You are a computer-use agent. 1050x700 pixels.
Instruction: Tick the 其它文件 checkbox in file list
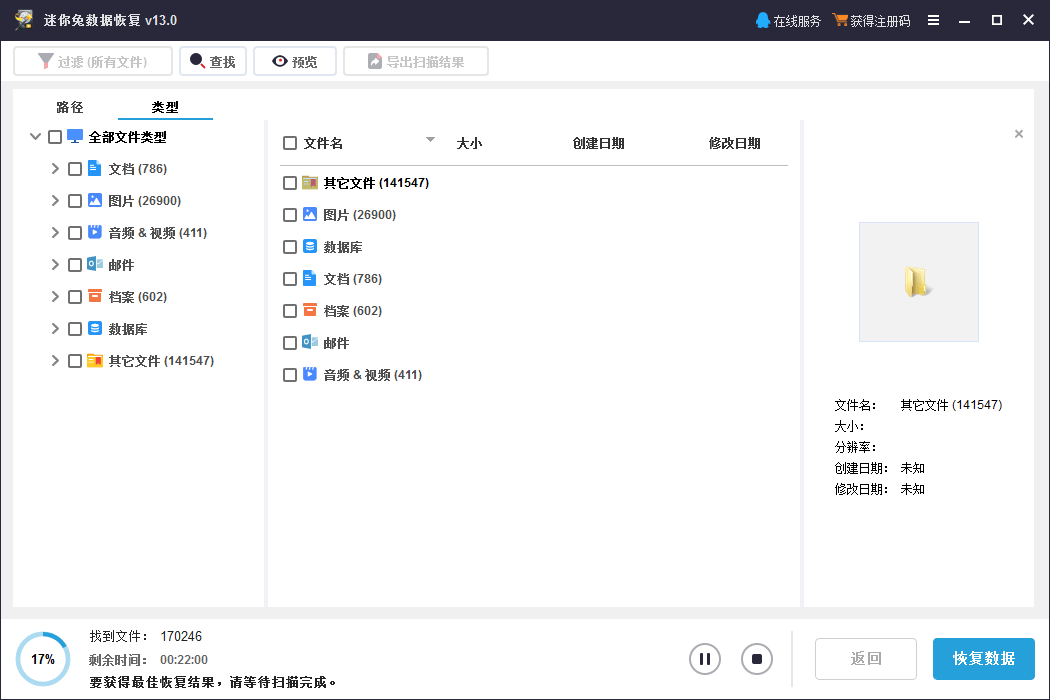click(290, 183)
